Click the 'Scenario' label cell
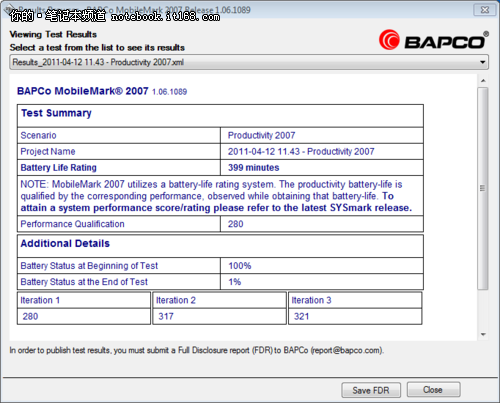Image resolution: width=500 pixels, height=403 pixels. (119, 135)
